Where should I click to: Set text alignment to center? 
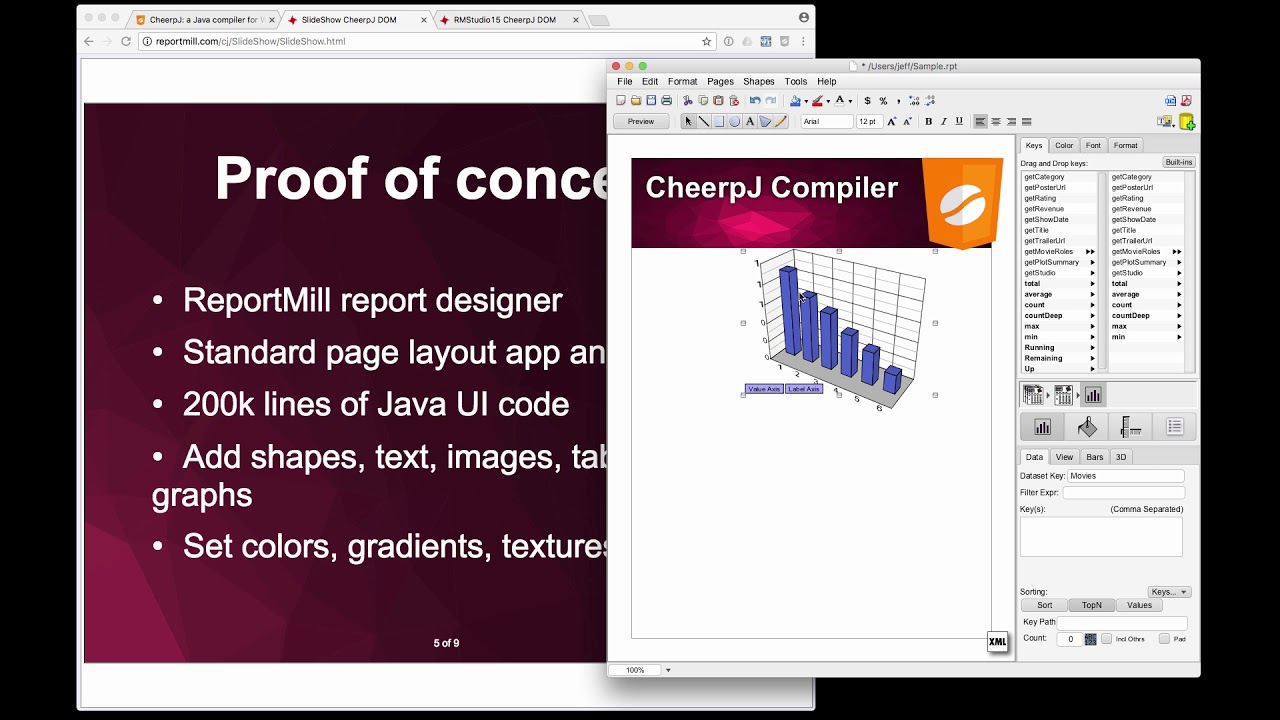996,121
